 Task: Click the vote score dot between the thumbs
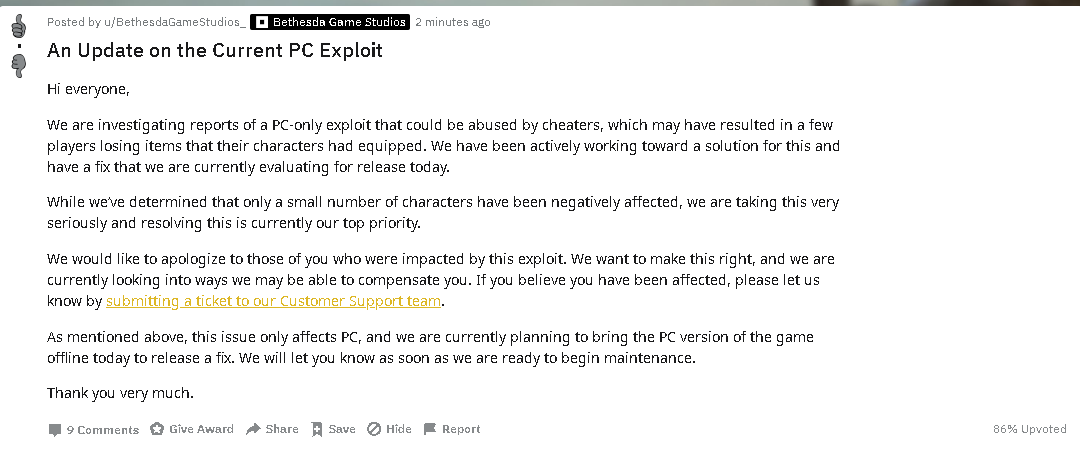(19, 46)
